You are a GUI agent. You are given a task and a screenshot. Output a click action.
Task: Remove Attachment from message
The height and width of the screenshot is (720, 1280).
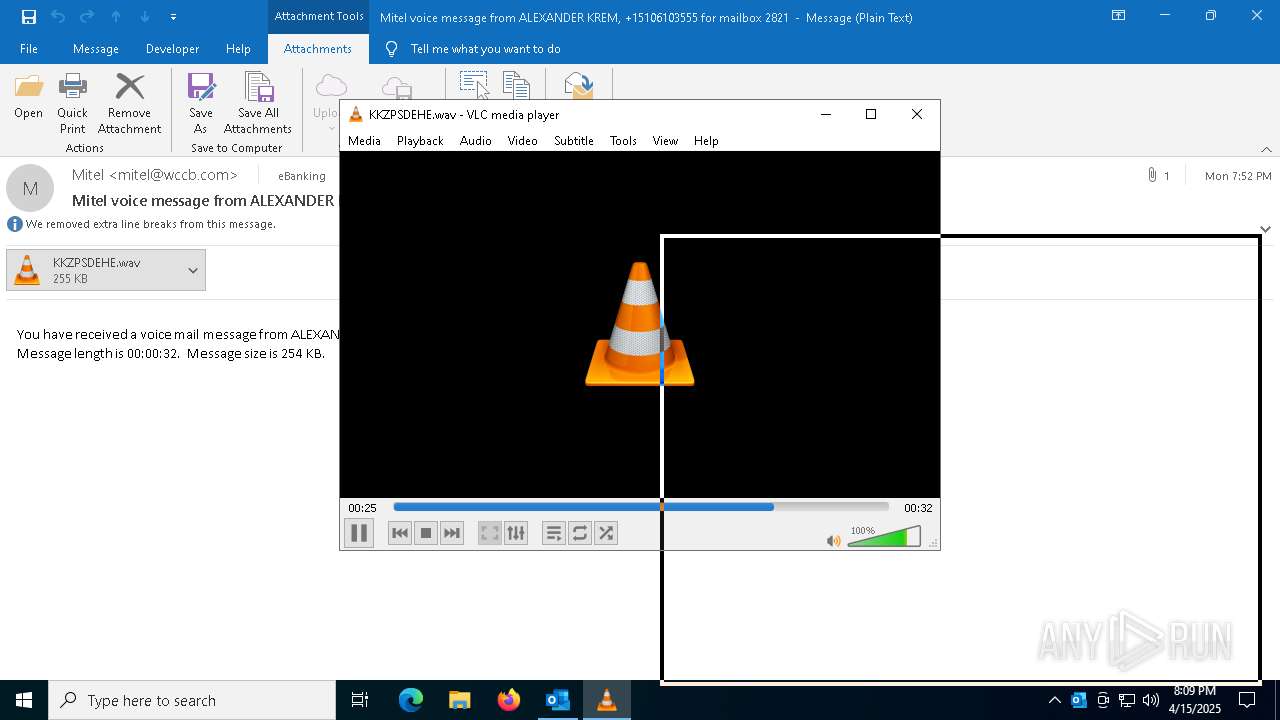129,104
